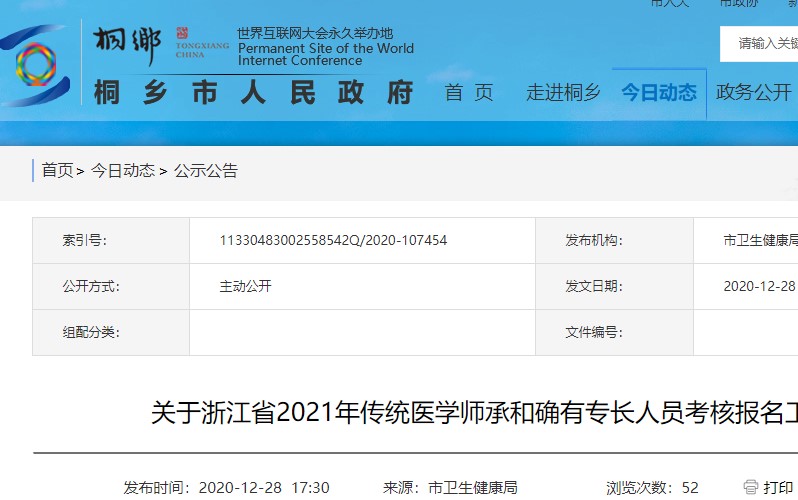Click the Tongxiang colorful ring logo
The width and height of the screenshot is (798, 500).
pyautogui.click(x=35, y=63)
